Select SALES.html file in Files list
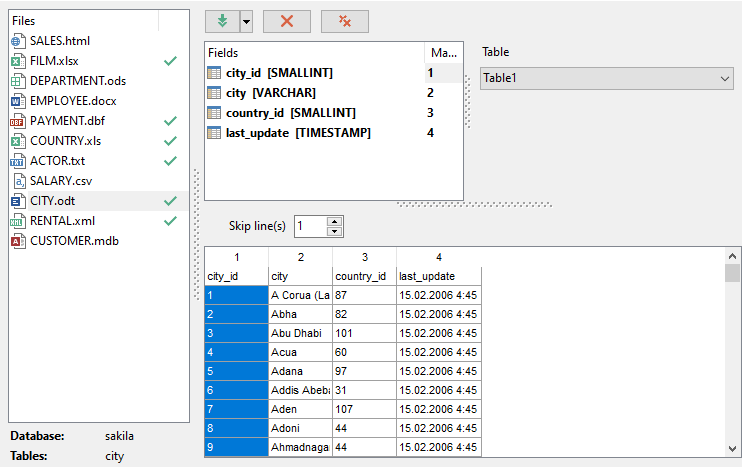Viewport: 742px width, 467px height. click(x=59, y=41)
